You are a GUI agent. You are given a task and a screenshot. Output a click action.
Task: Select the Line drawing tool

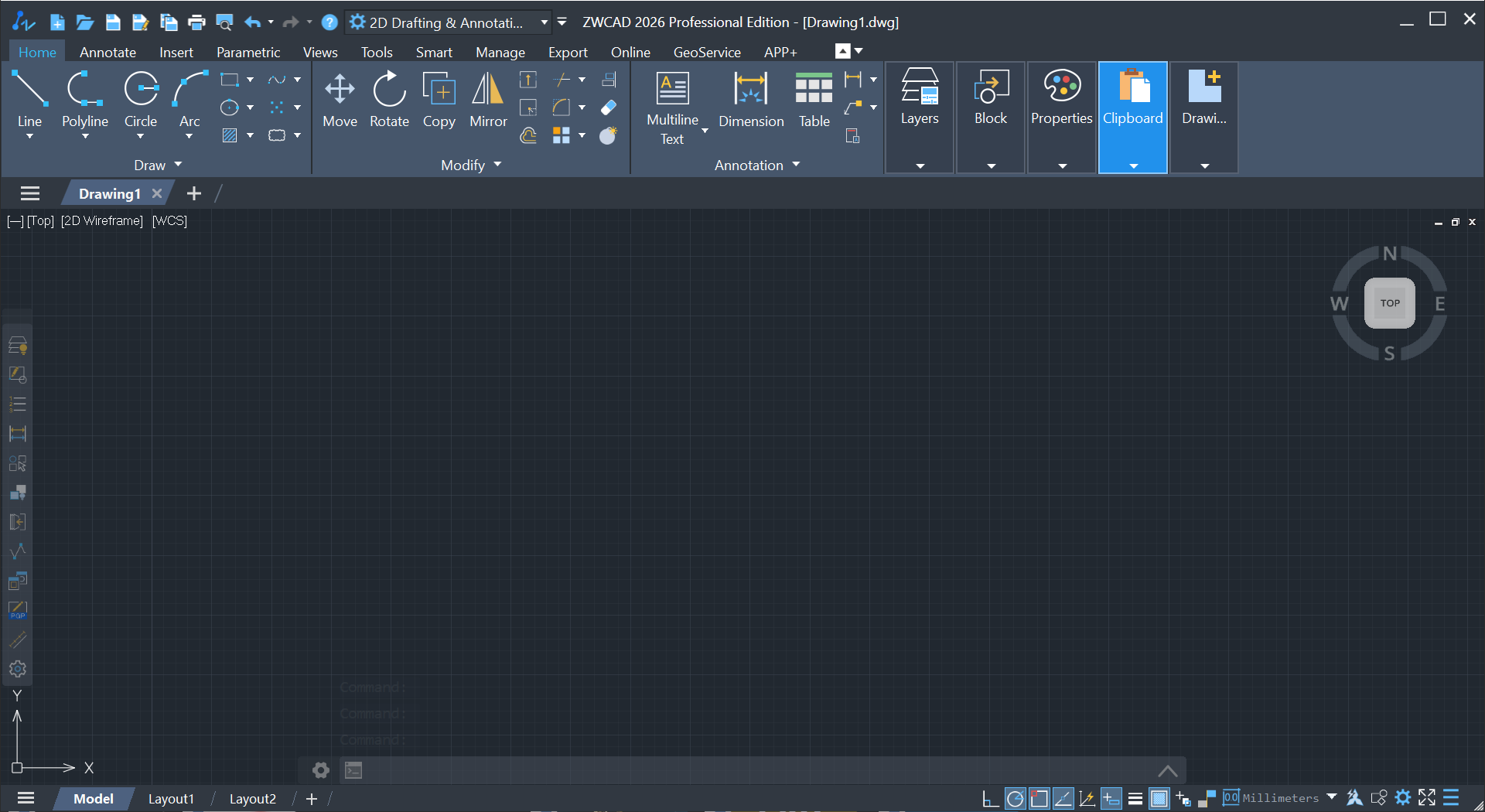pos(29,99)
